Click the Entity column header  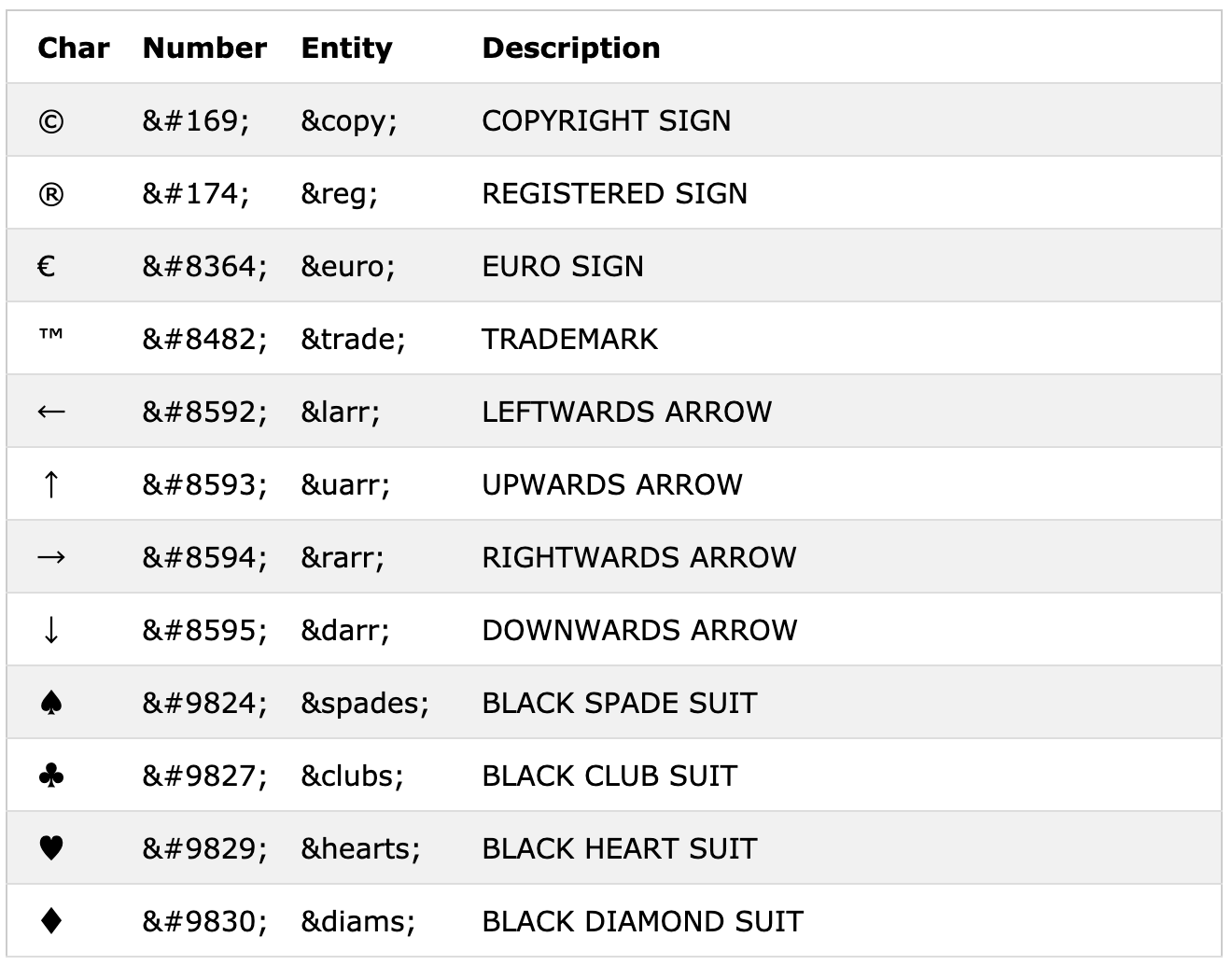(346, 48)
